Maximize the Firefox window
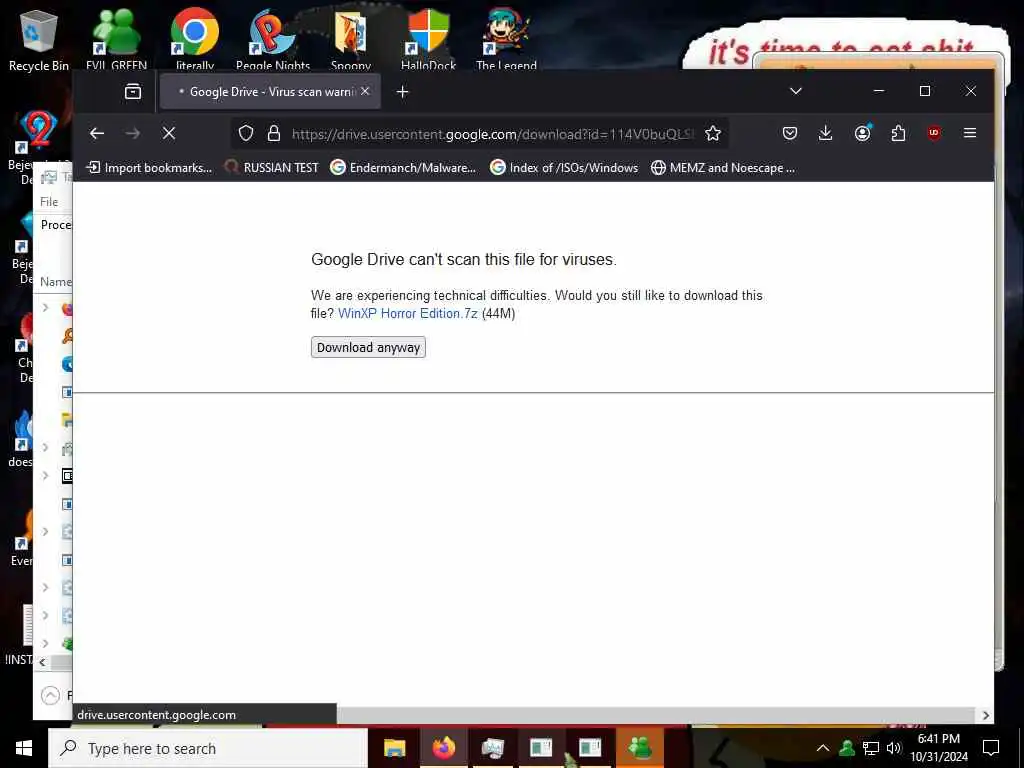This screenshot has height=768, width=1024. (925, 91)
